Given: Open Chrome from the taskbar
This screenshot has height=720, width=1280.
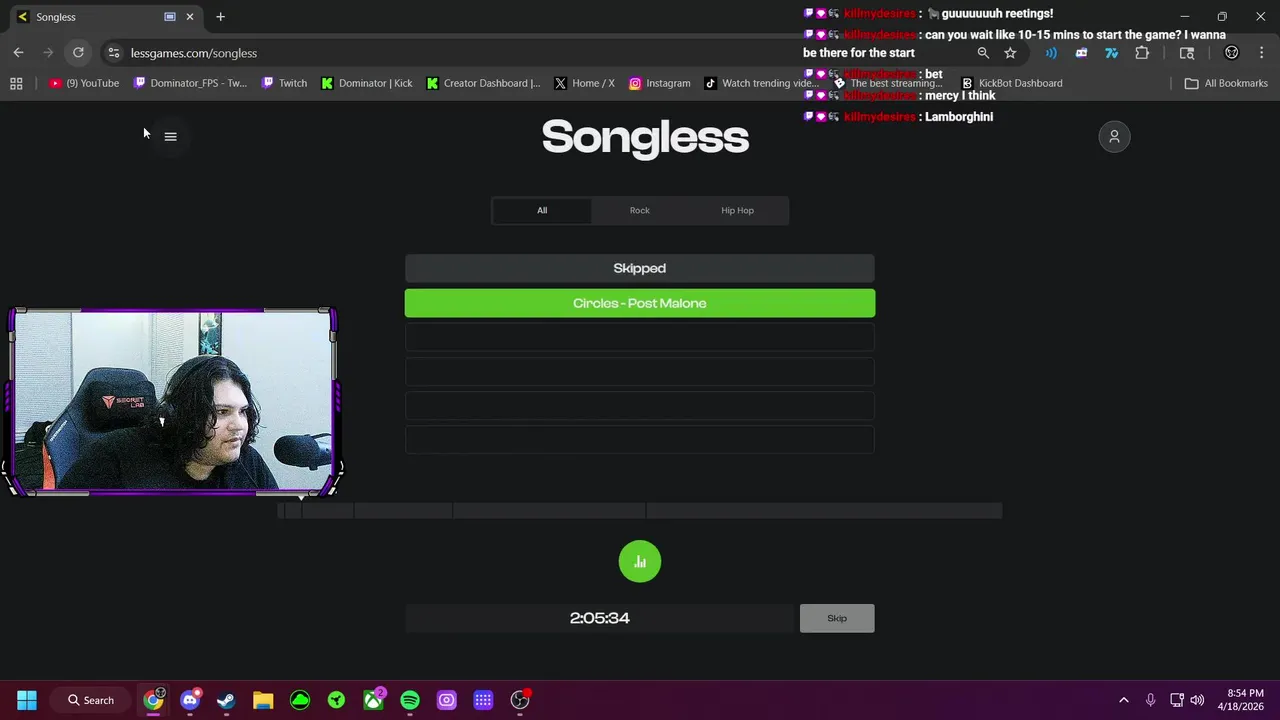Looking at the screenshot, I should click(153, 700).
